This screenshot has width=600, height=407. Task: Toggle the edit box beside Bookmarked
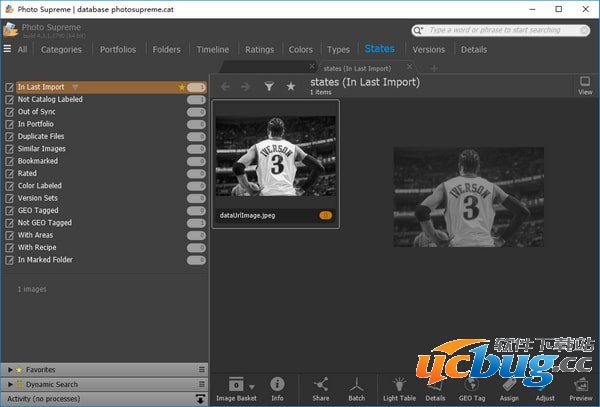(x=10, y=161)
